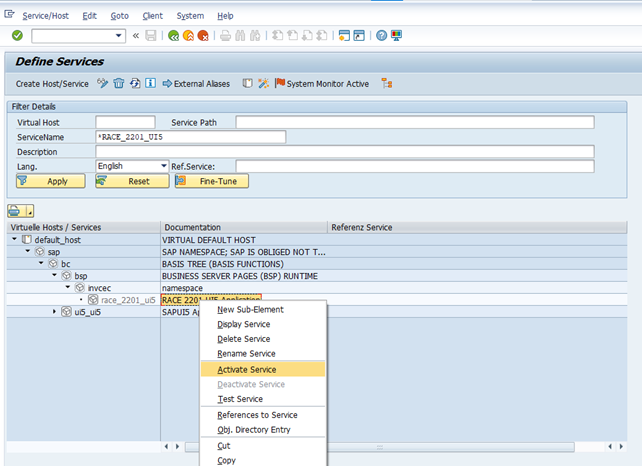This screenshot has height=466, width=642.
Task: Click the Delete trash can icon
Action: click(x=118, y=84)
